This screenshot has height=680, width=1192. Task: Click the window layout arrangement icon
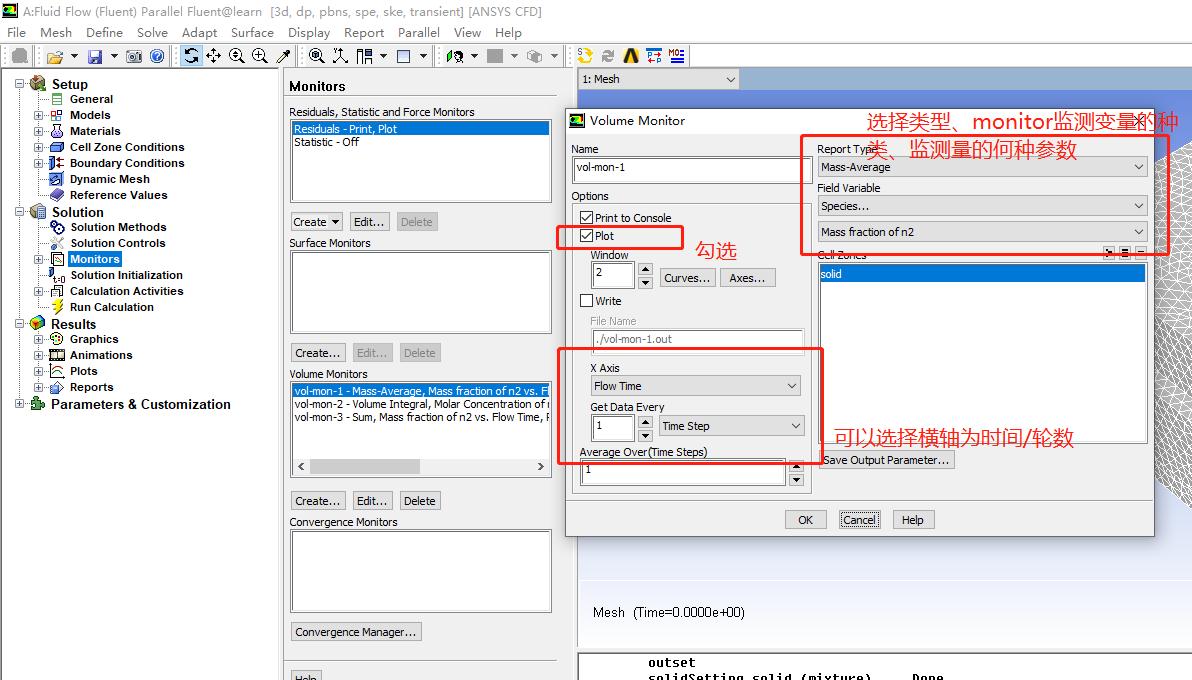[x=365, y=56]
